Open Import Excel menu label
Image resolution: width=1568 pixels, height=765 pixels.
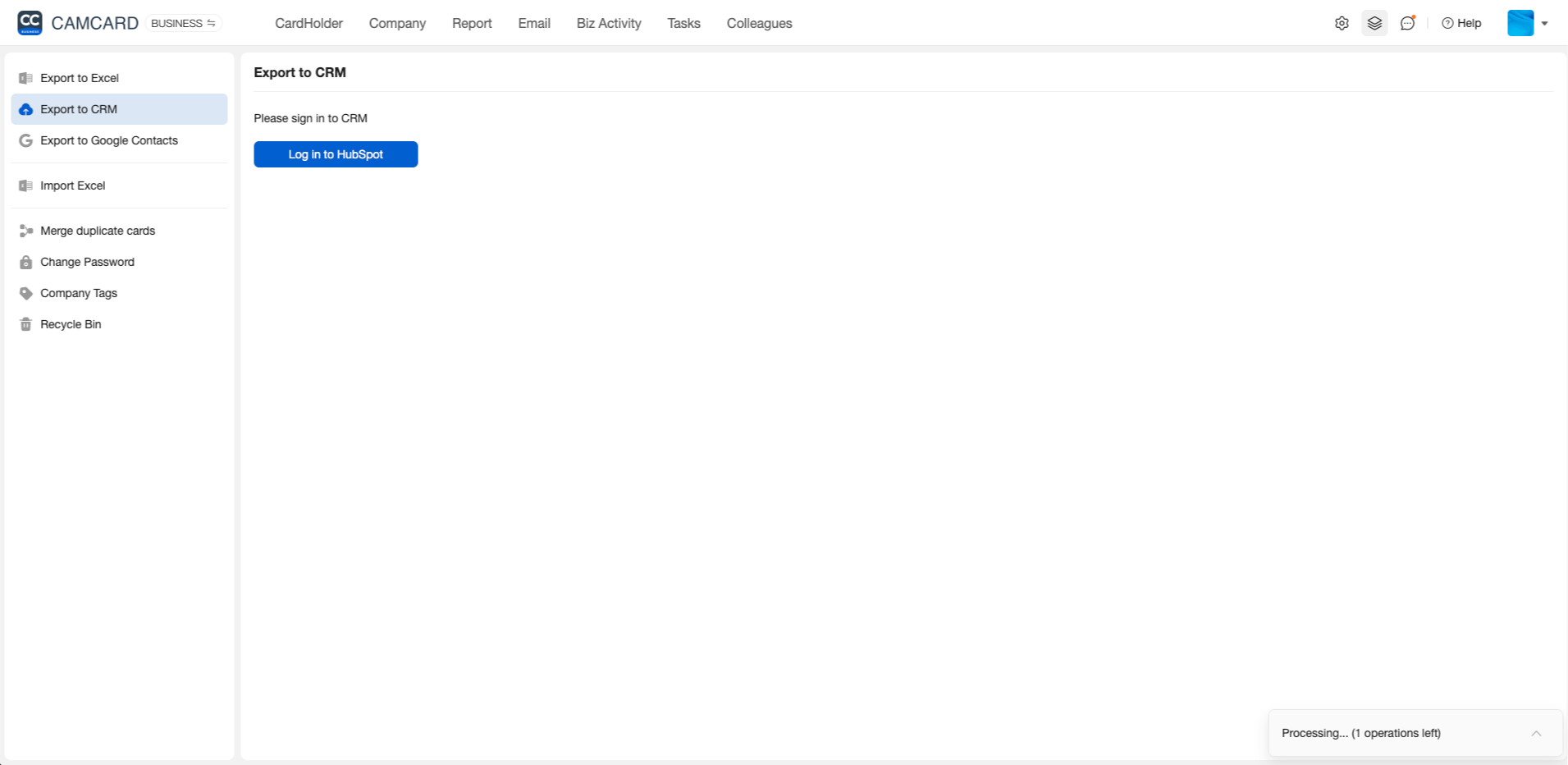pyautogui.click(x=73, y=186)
